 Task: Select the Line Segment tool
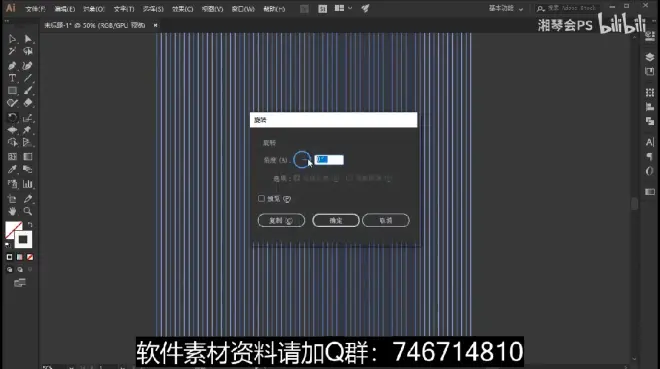pyautogui.click(x=28, y=78)
